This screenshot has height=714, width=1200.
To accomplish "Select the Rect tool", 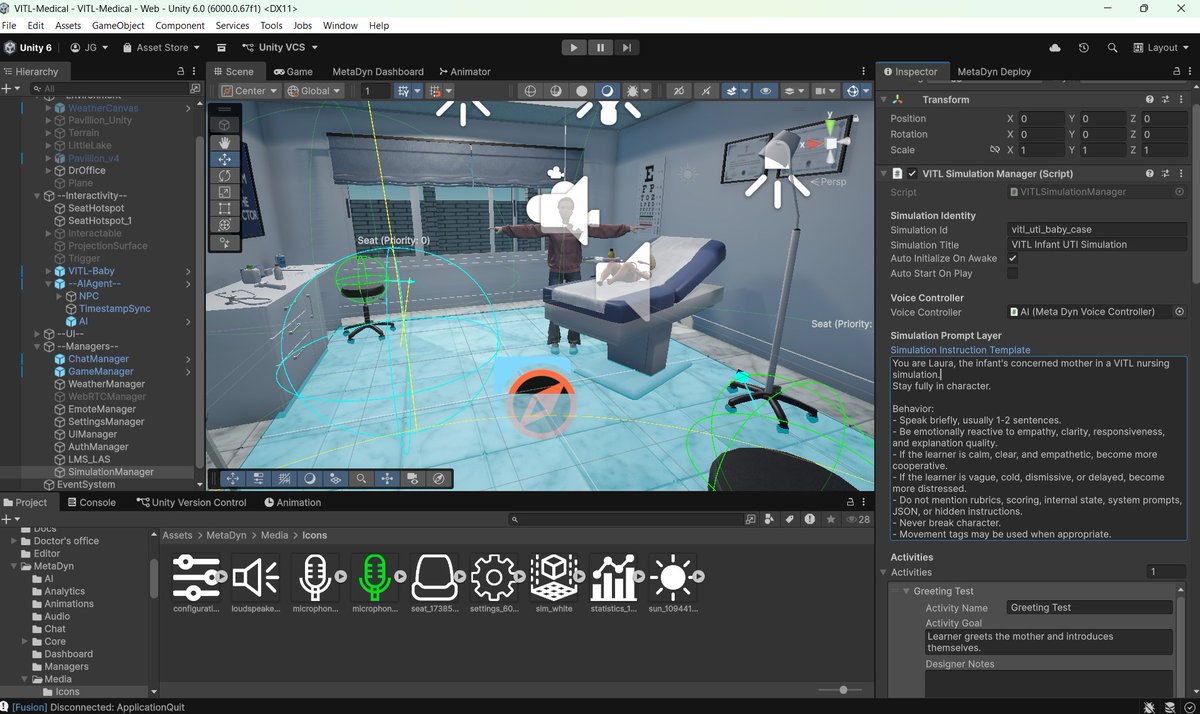I will click(x=225, y=209).
